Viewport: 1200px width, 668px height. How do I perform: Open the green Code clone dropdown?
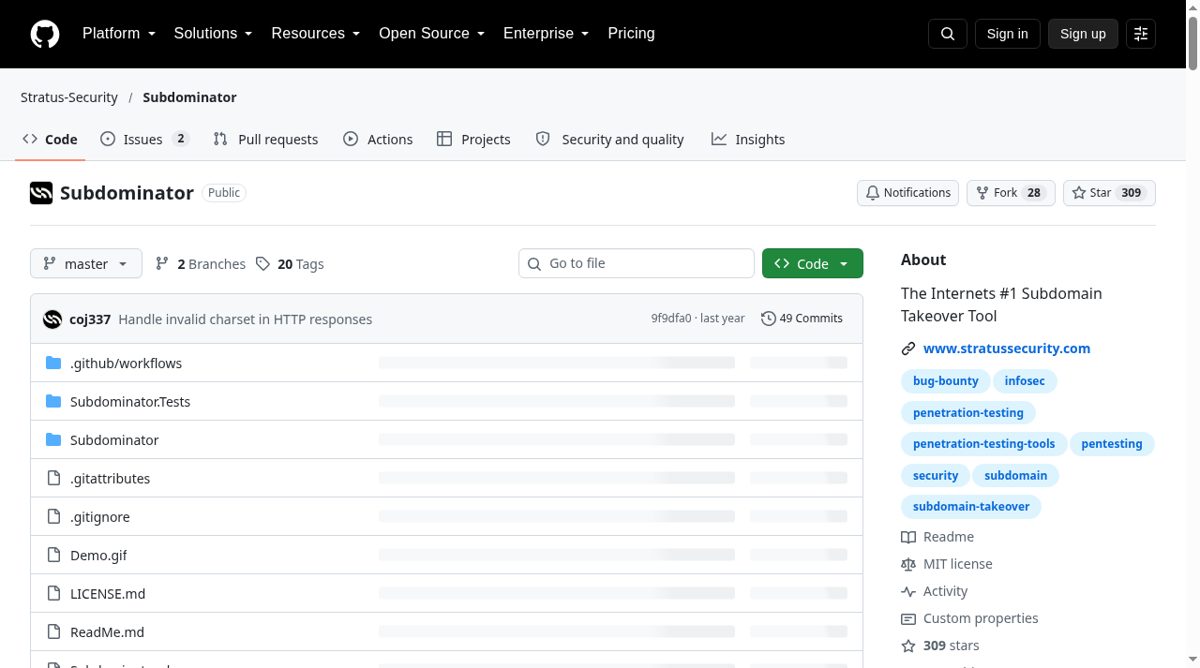[x=812, y=264]
